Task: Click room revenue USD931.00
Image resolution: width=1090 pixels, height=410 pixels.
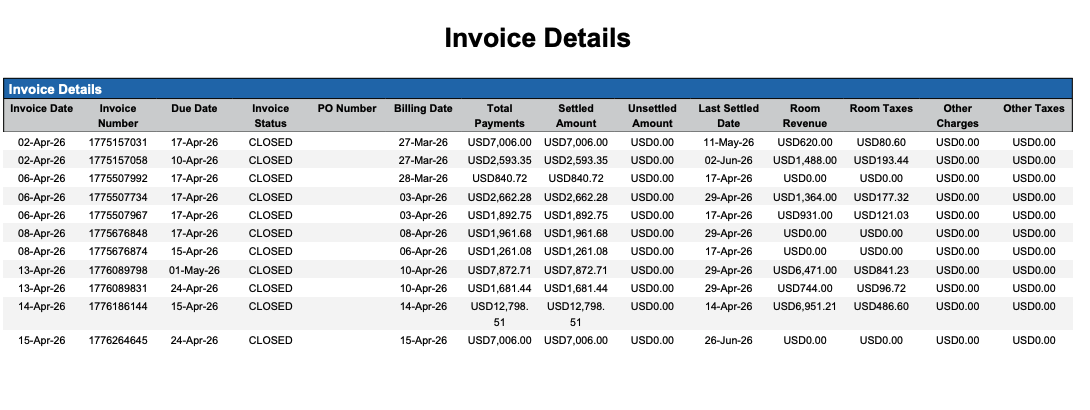Action: pos(805,215)
